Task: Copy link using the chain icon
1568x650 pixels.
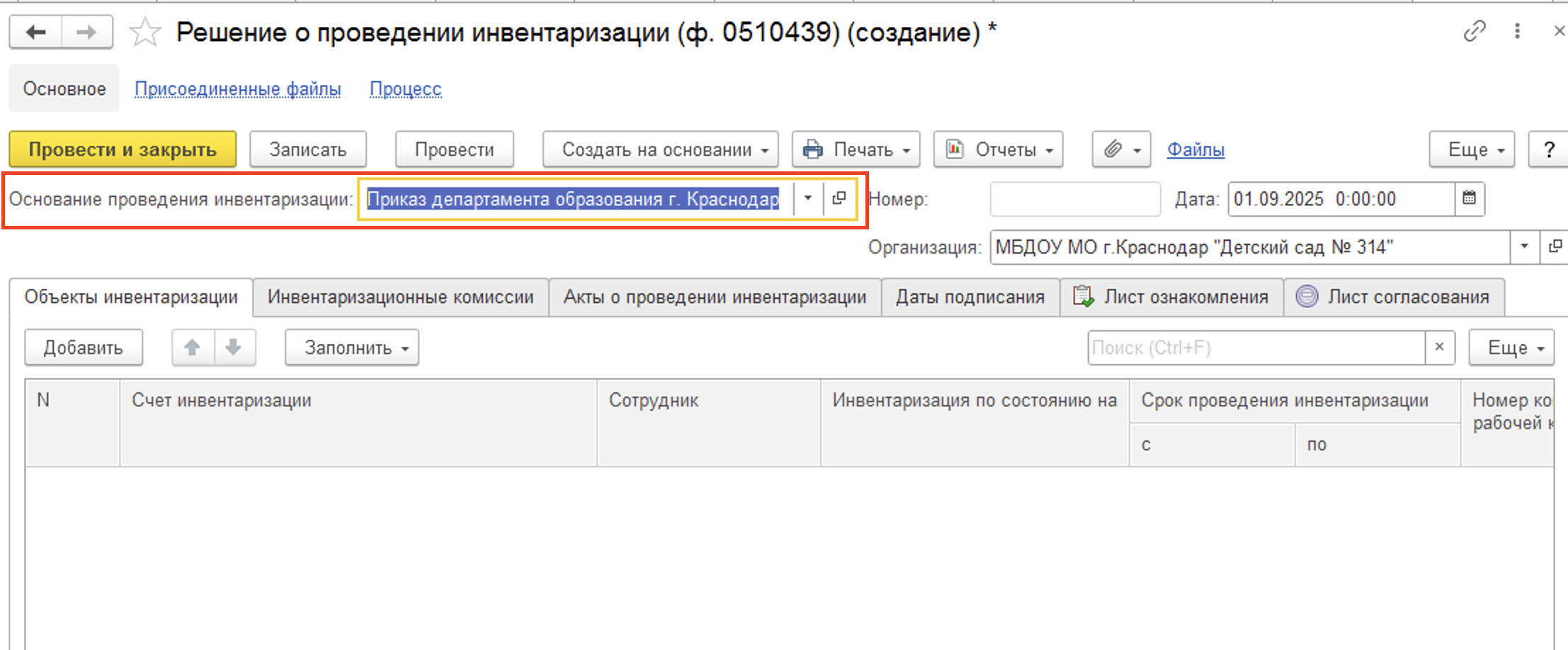Action: (1474, 31)
